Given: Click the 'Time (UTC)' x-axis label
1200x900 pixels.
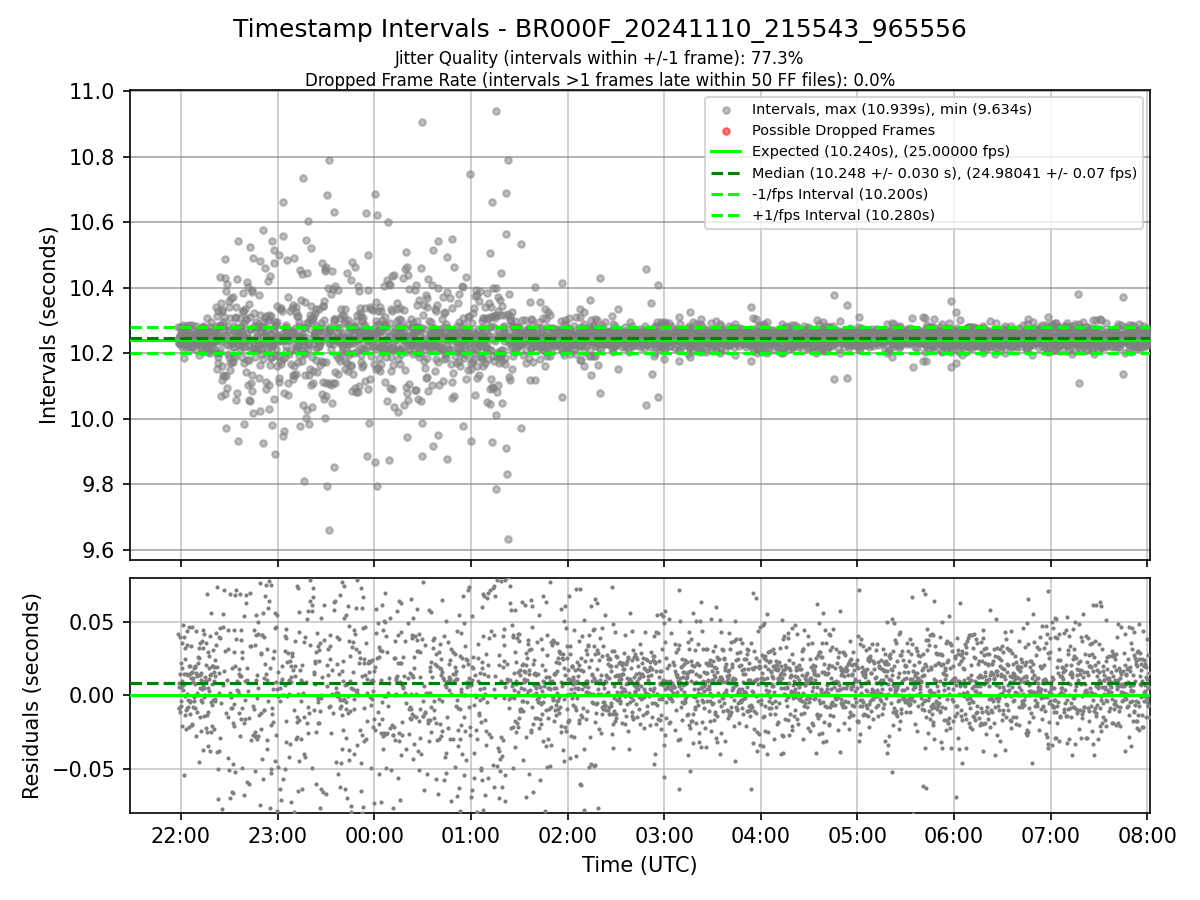Looking at the screenshot, I should [x=640, y=865].
